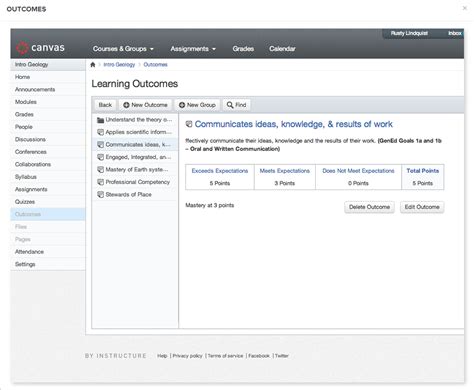Click the folder icon beside Understand the theory
This screenshot has width=474, height=390.
(100, 120)
